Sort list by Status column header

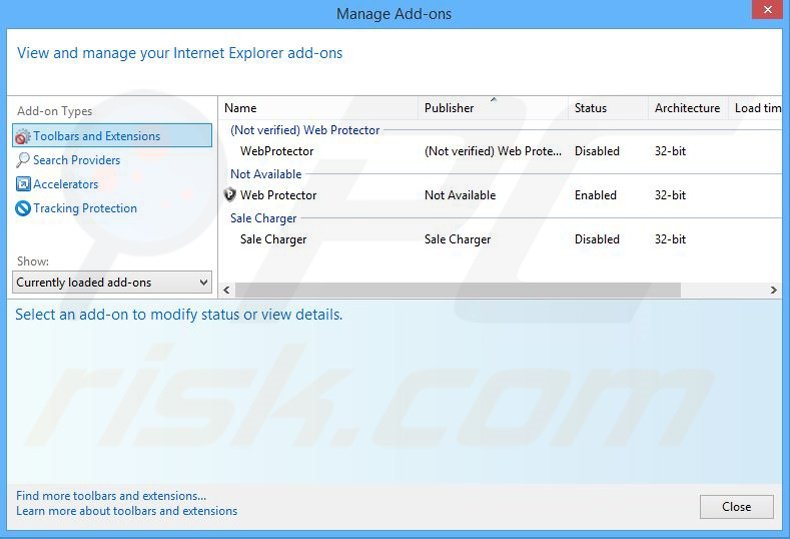(608, 108)
